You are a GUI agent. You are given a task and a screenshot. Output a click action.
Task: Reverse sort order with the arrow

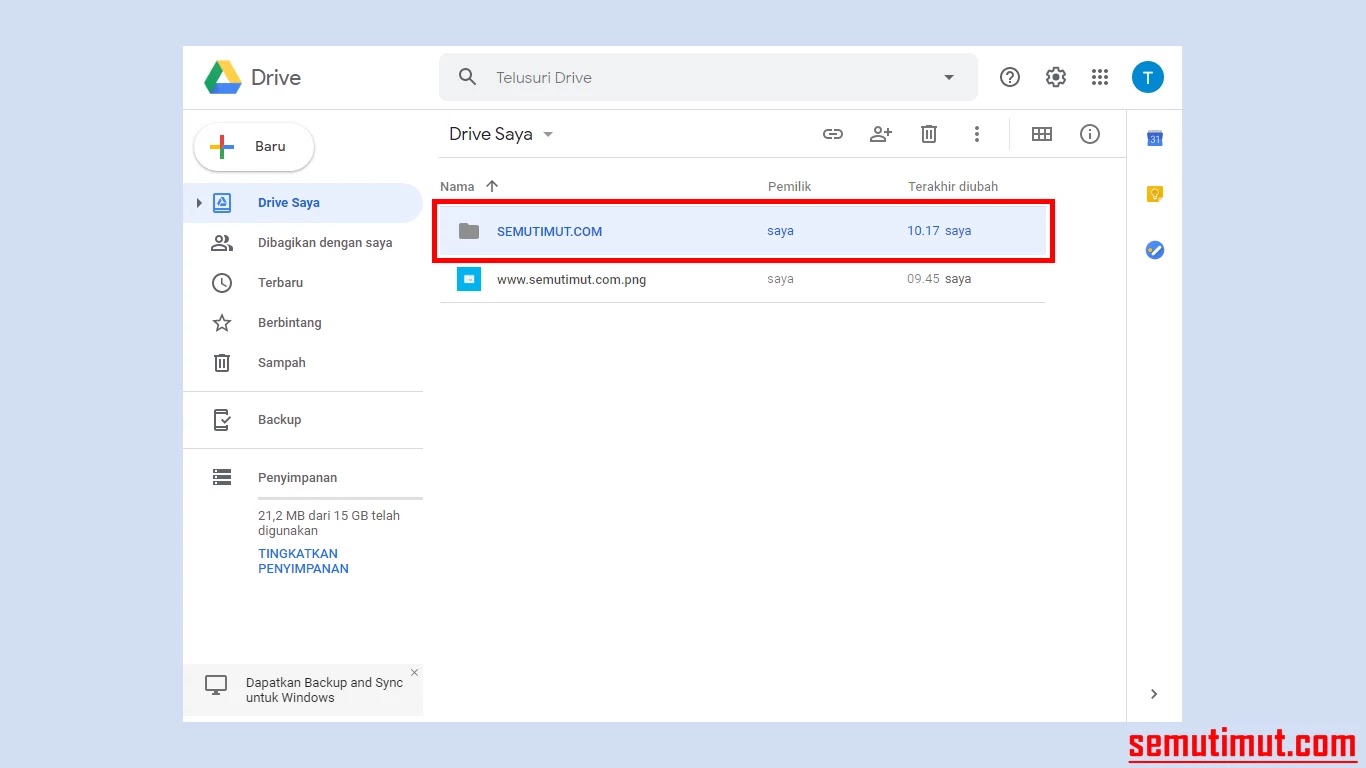[491, 187]
